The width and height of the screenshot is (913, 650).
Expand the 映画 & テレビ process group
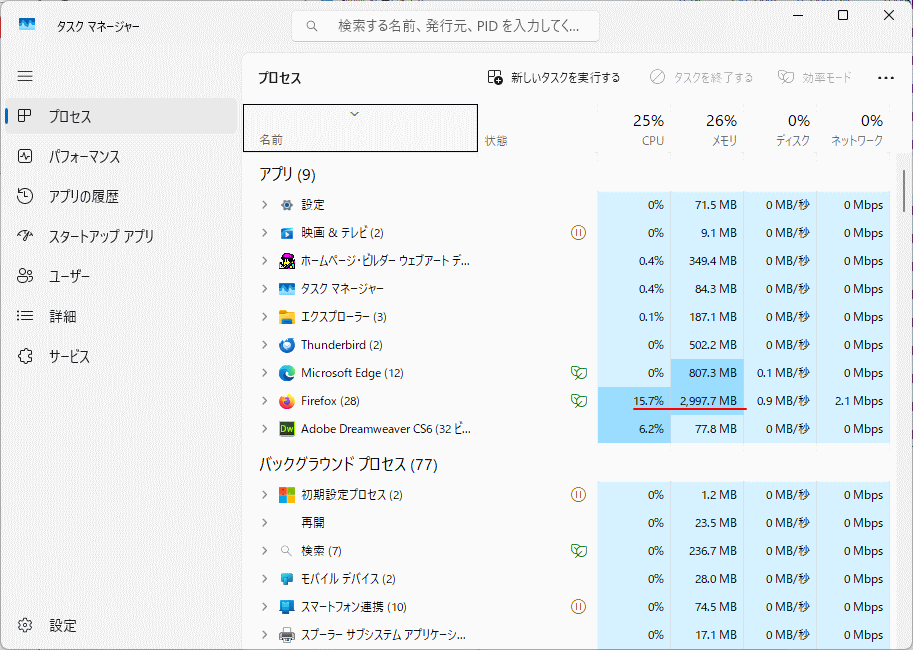pos(264,233)
